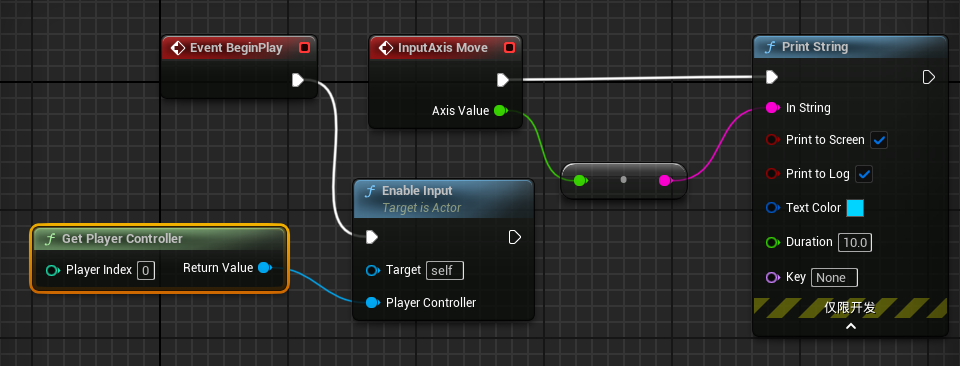Click the Player Index value field 0
This screenshot has height=366, width=960.
click(146, 271)
